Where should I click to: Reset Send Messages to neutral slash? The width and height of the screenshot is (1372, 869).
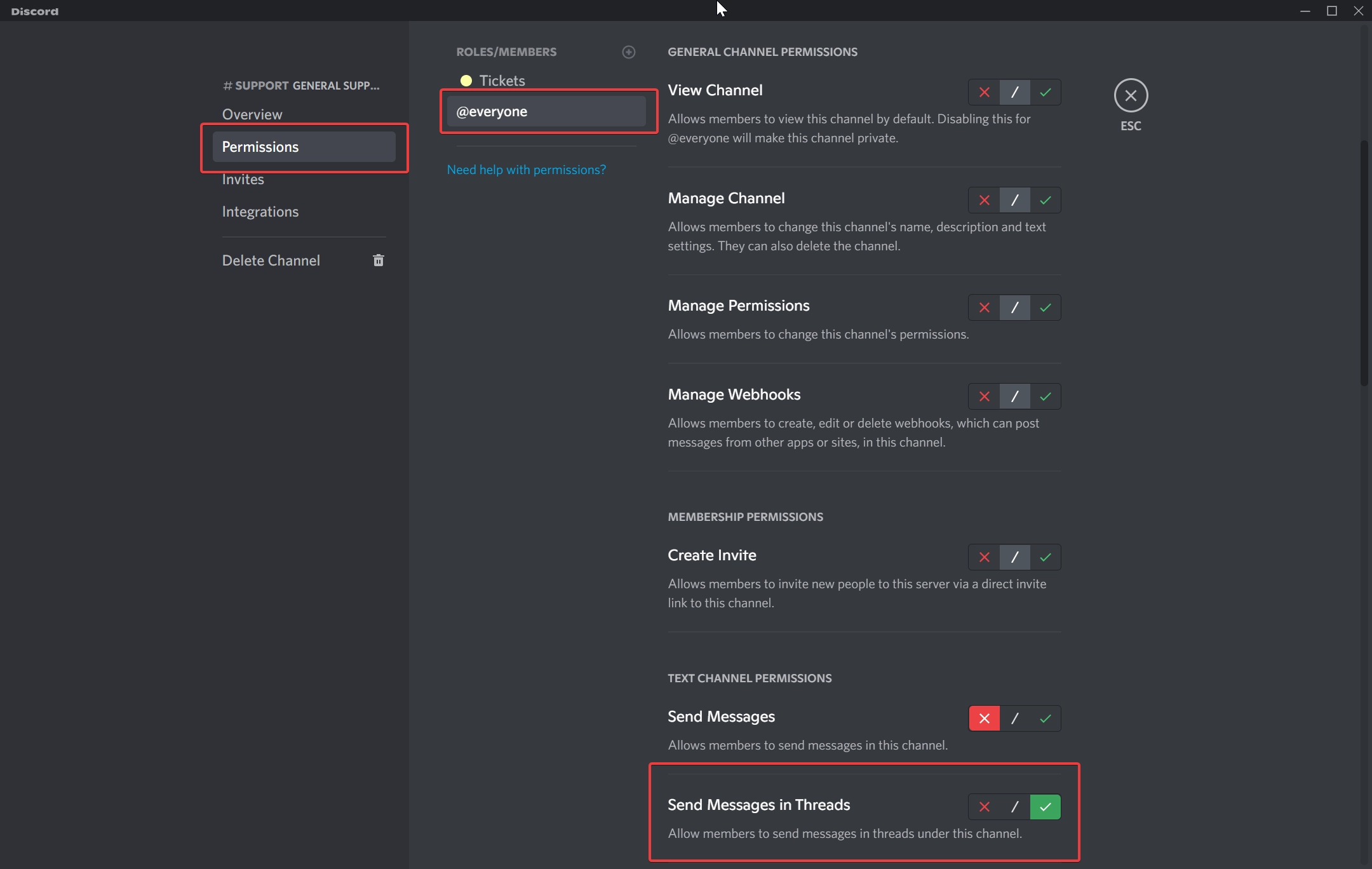tap(1014, 718)
